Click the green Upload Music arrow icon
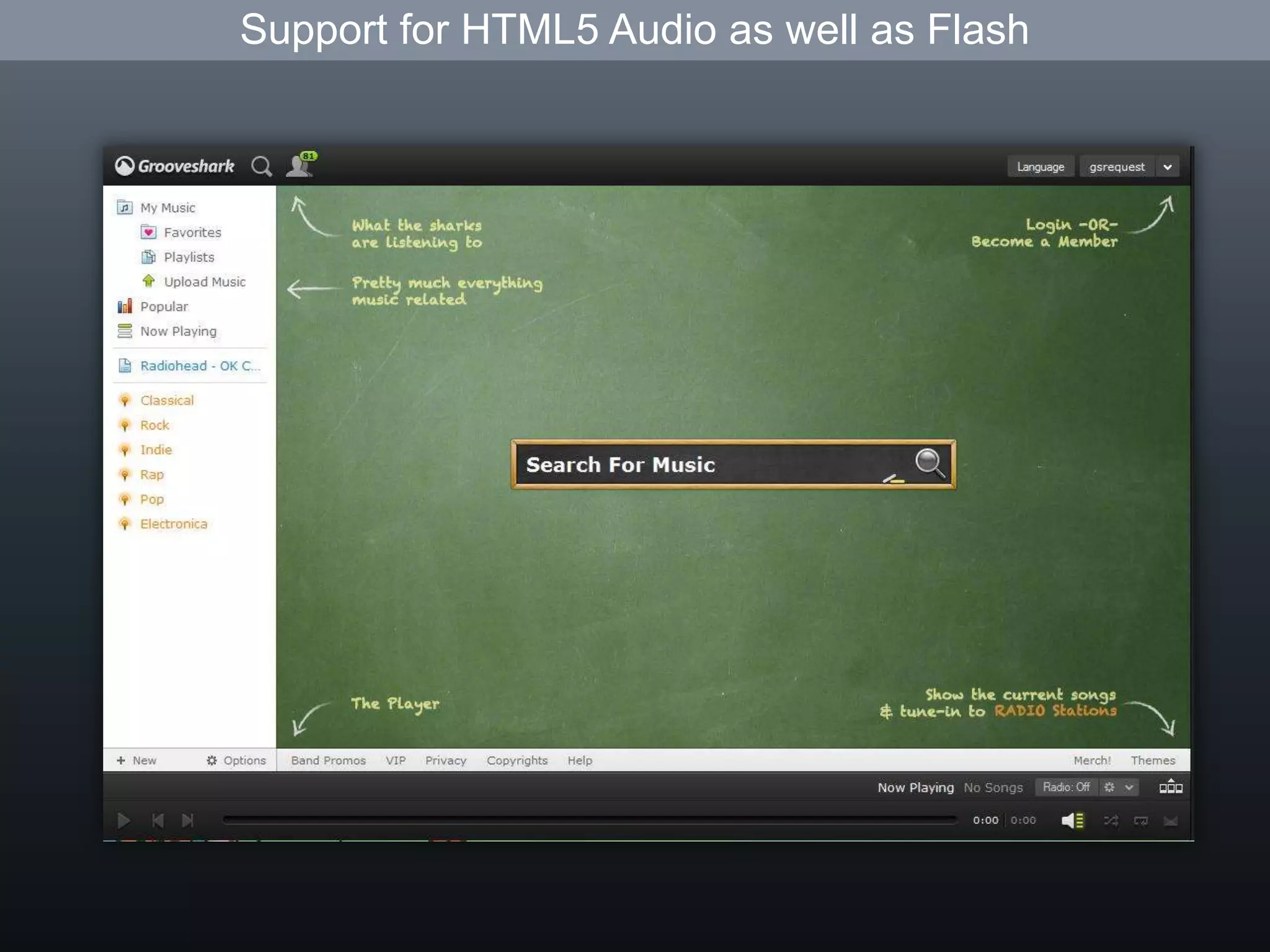 click(x=148, y=281)
